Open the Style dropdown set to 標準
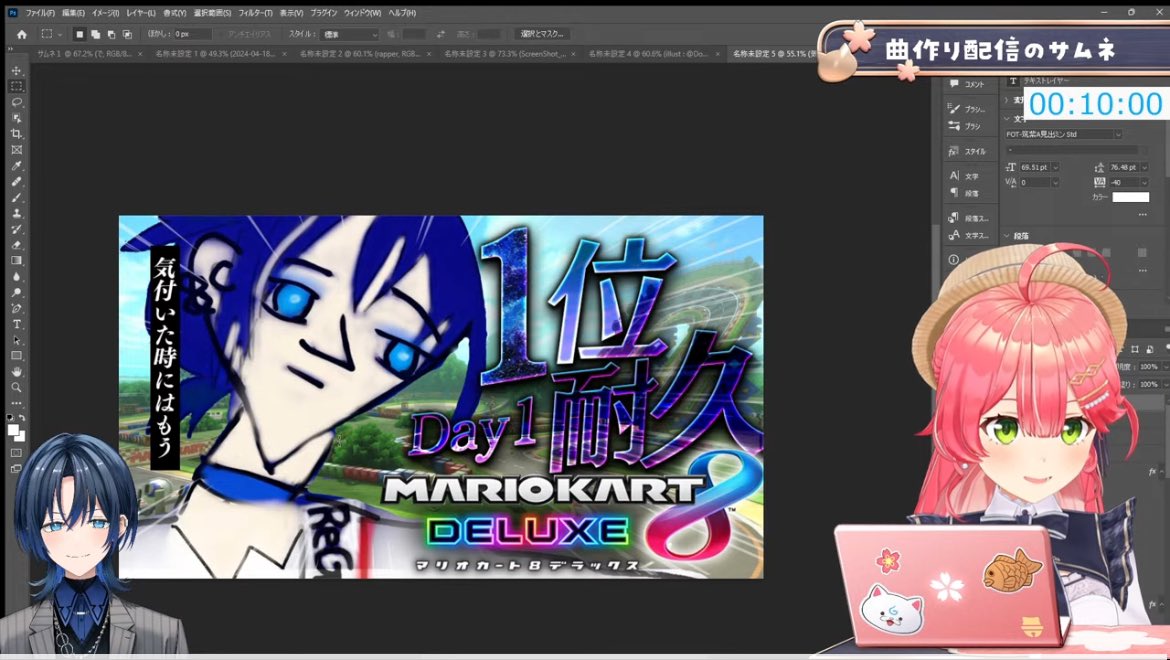Image resolution: width=1170 pixels, height=660 pixels. pos(351,34)
